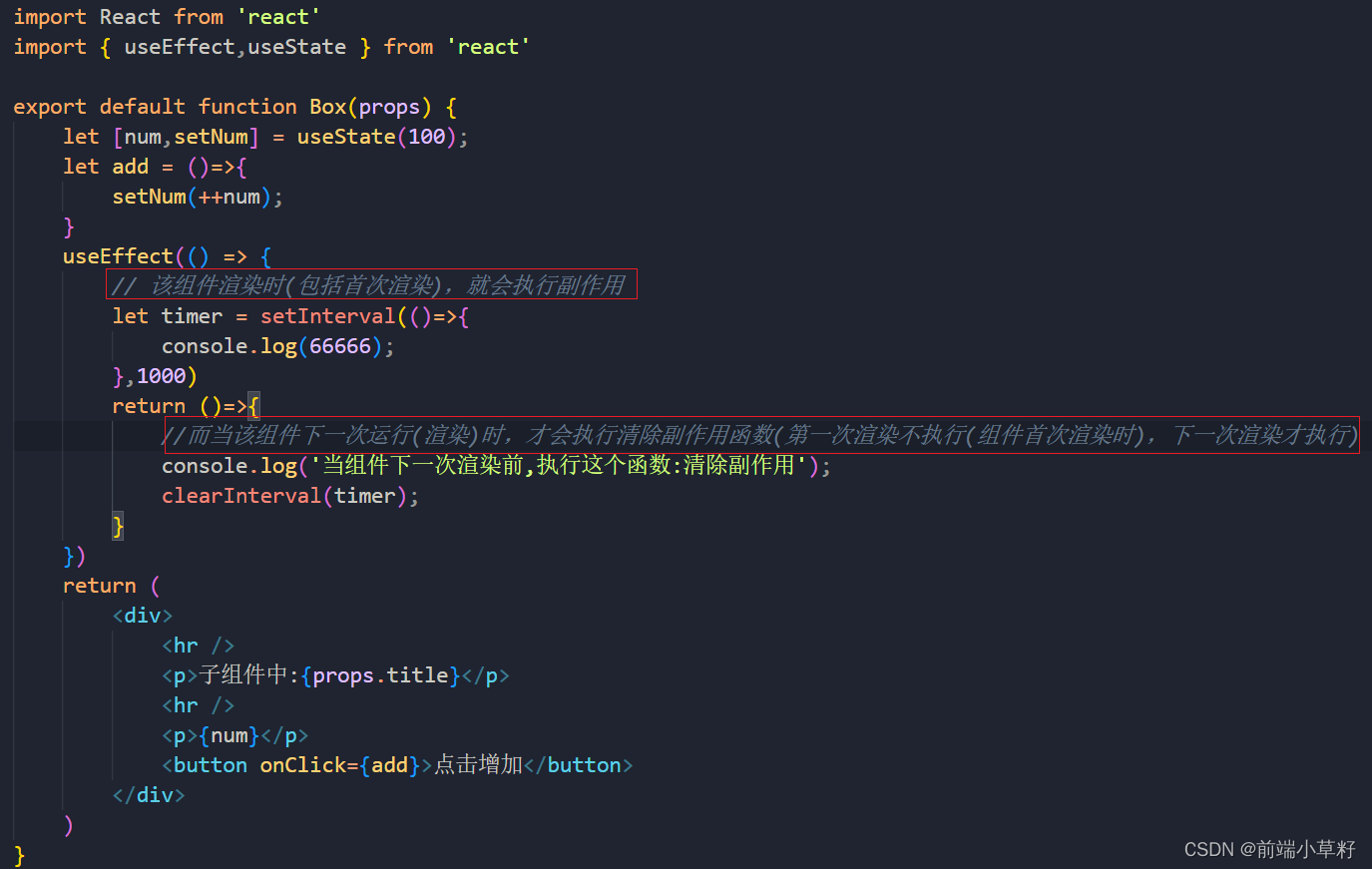Click the comment starting '// 该组件渲染时'
The image size is (1372, 869).
(369, 286)
